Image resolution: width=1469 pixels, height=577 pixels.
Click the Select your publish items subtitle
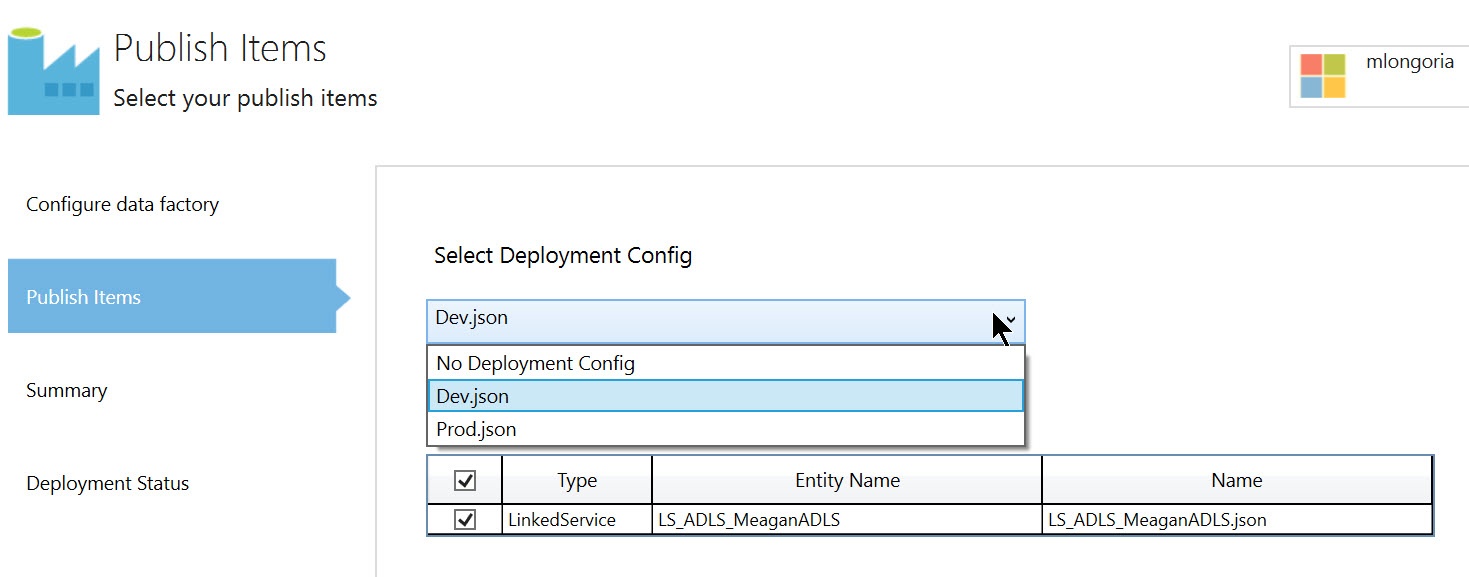pyautogui.click(x=245, y=98)
